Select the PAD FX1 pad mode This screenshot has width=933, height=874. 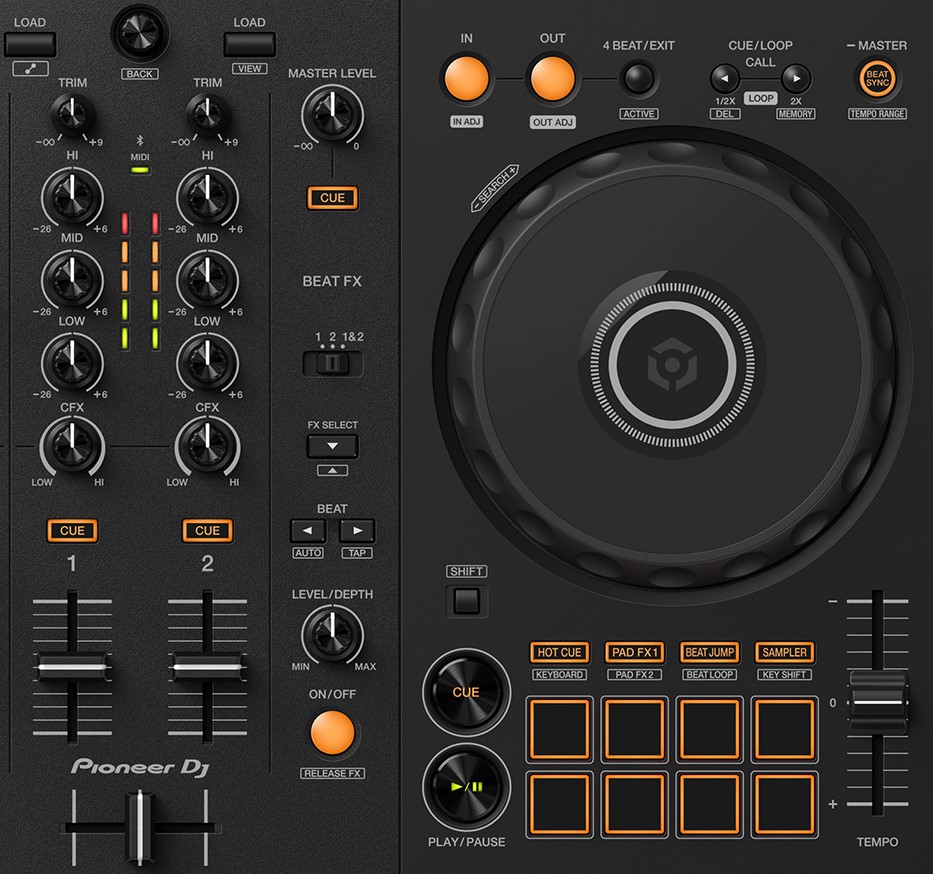pyautogui.click(x=635, y=653)
